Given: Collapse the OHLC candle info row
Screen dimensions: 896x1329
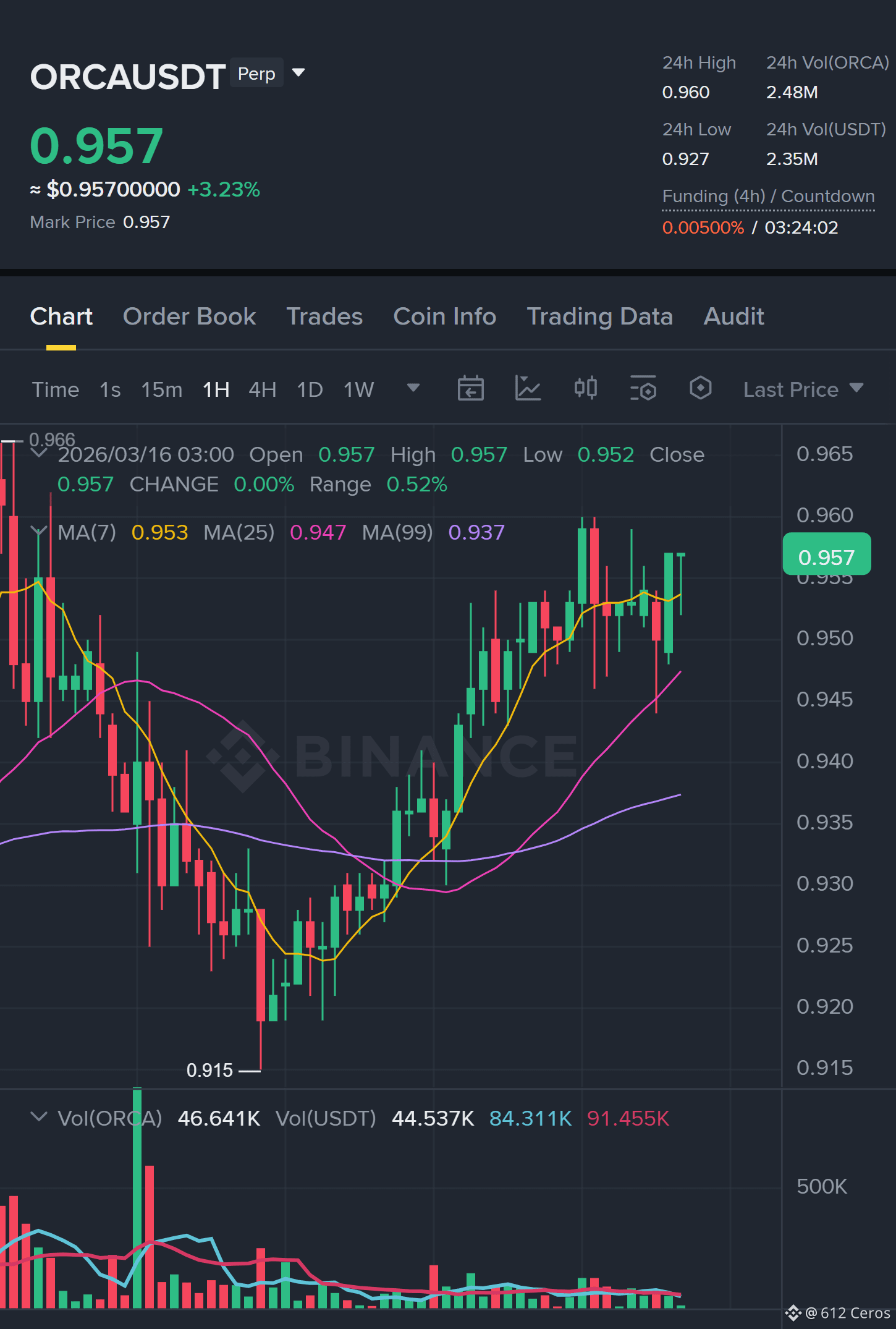Looking at the screenshot, I should (39, 454).
